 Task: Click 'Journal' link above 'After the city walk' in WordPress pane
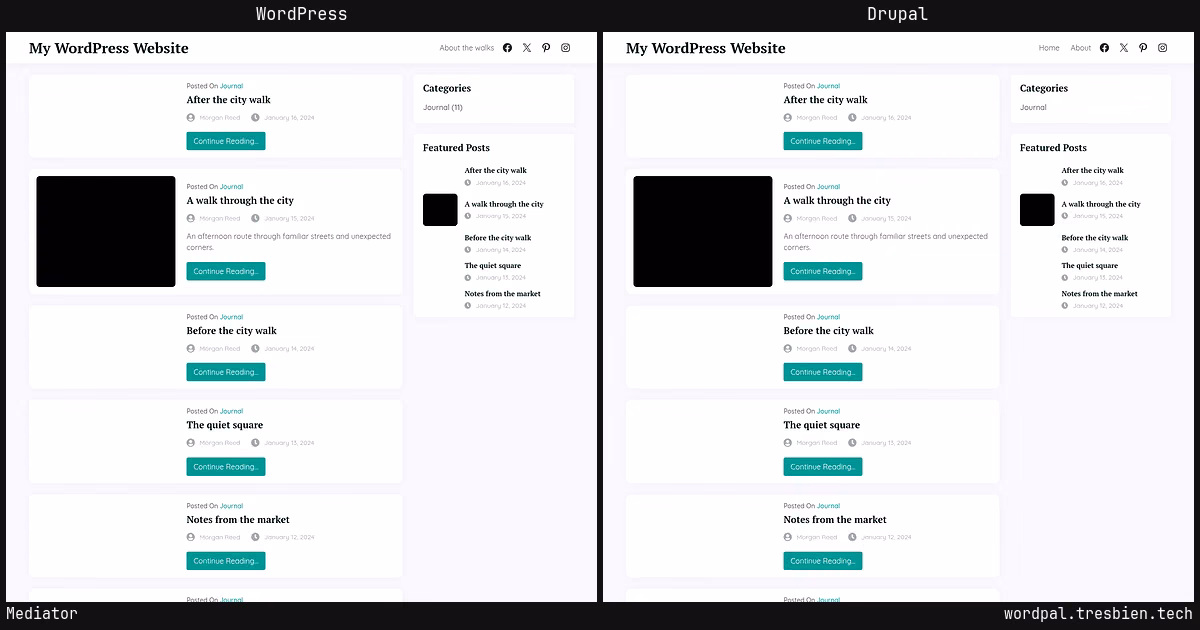(x=232, y=86)
